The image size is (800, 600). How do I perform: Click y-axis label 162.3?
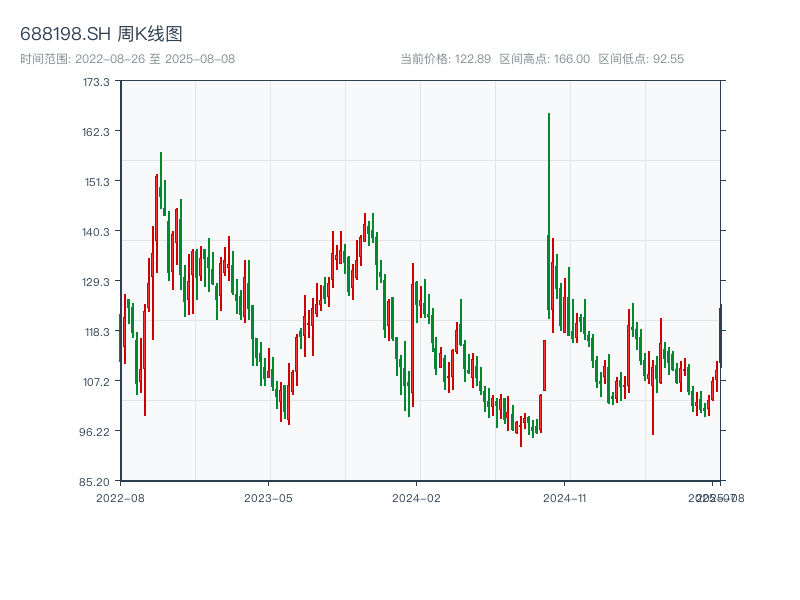click(x=96, y=132)
